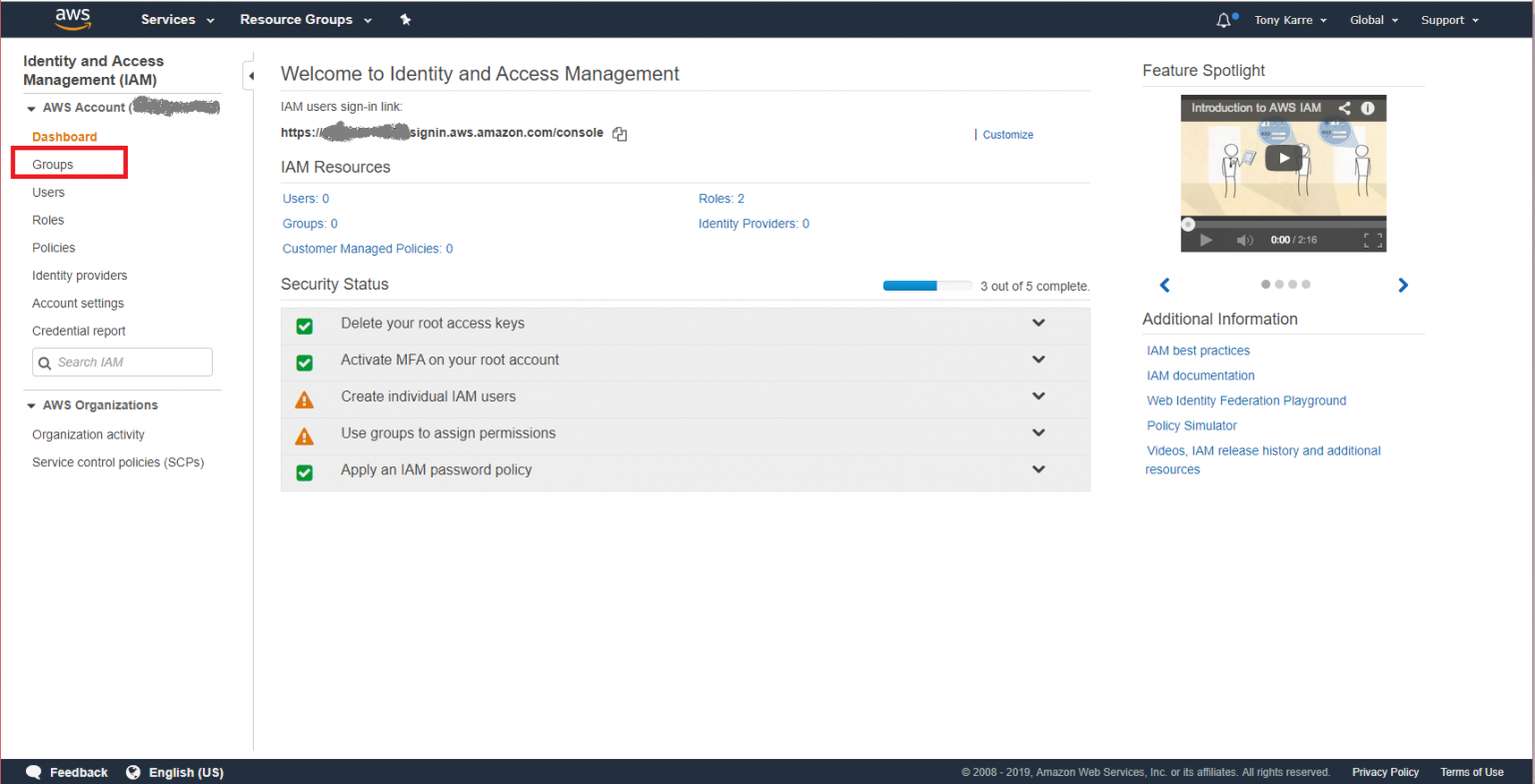1535x784 pixels.
Task: Click the Feedback speech-bubble icon
Action: (33, 771)
